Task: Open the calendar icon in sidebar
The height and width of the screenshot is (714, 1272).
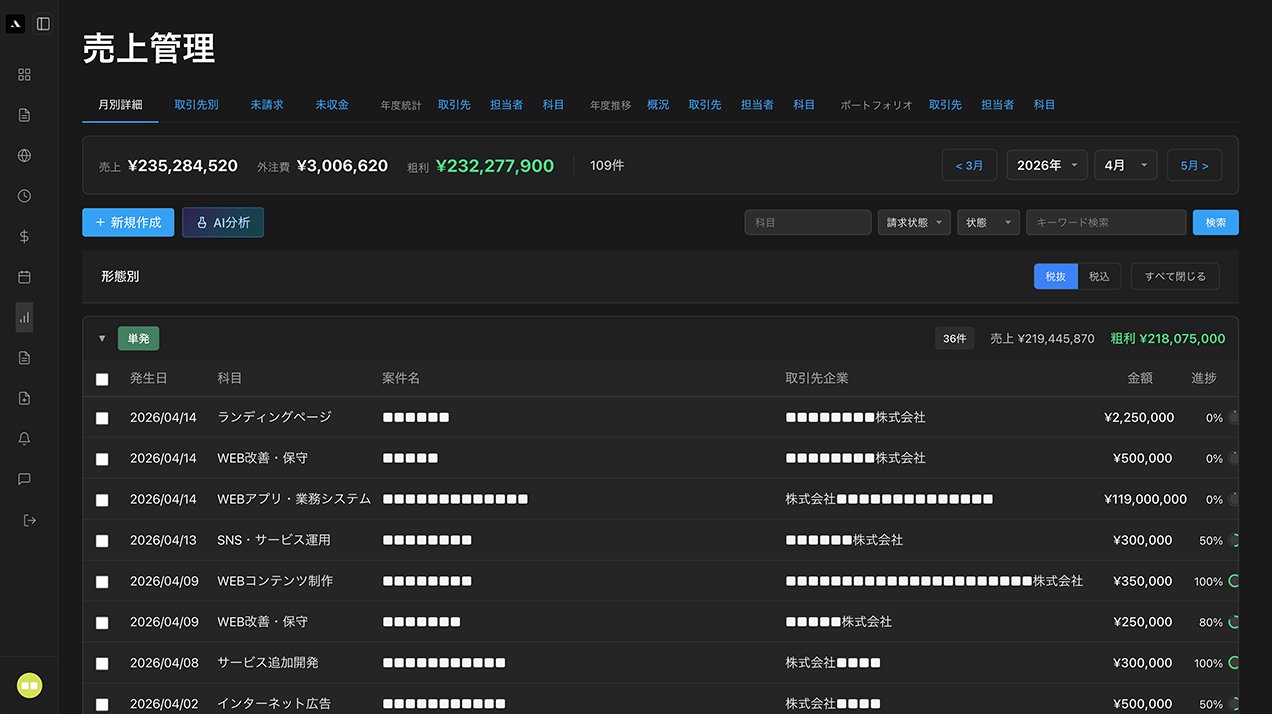Action: point(25,277)
